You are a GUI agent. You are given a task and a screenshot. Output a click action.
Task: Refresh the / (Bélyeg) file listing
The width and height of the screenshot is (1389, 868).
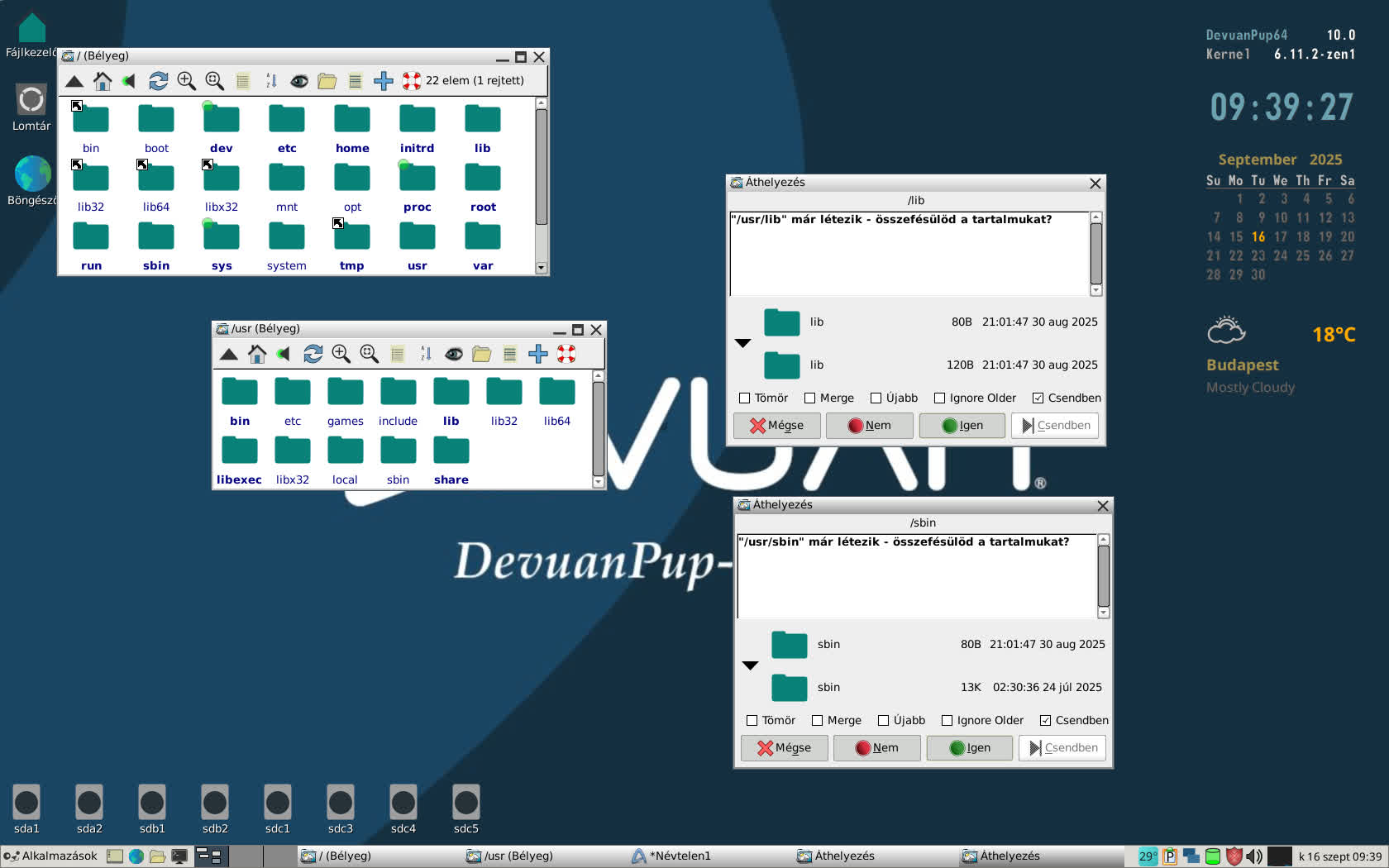point(158,81)
